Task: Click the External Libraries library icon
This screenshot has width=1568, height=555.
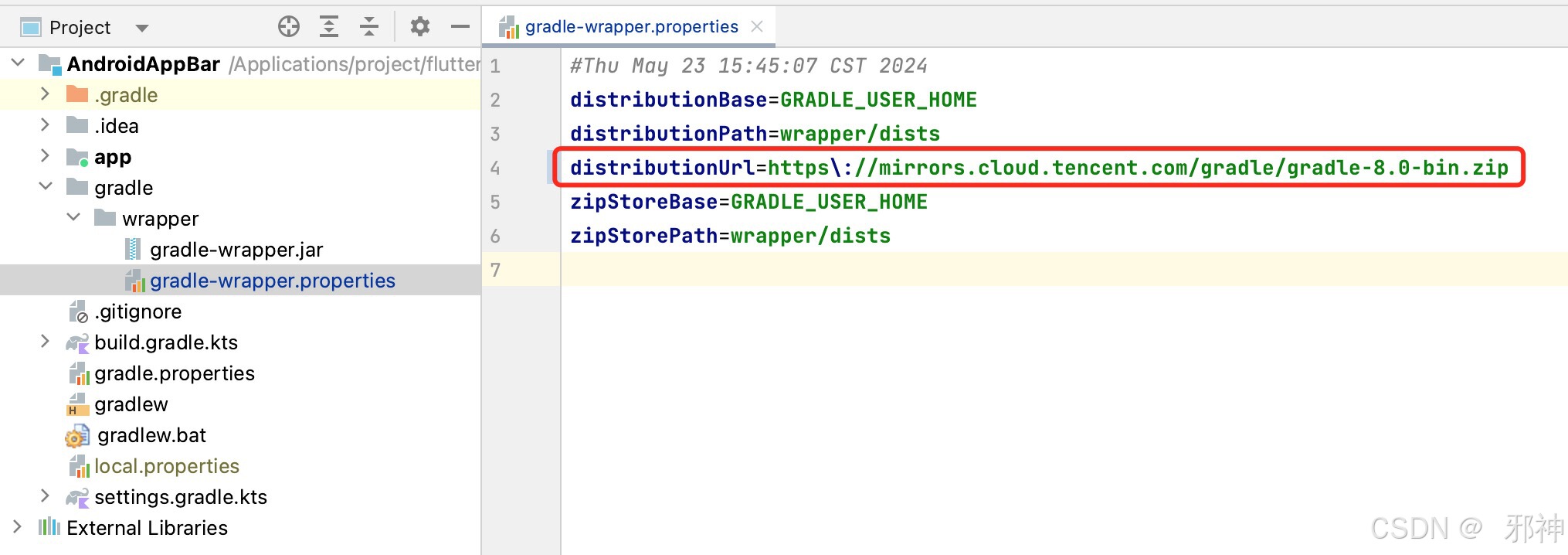Action: tap(49, 527)
